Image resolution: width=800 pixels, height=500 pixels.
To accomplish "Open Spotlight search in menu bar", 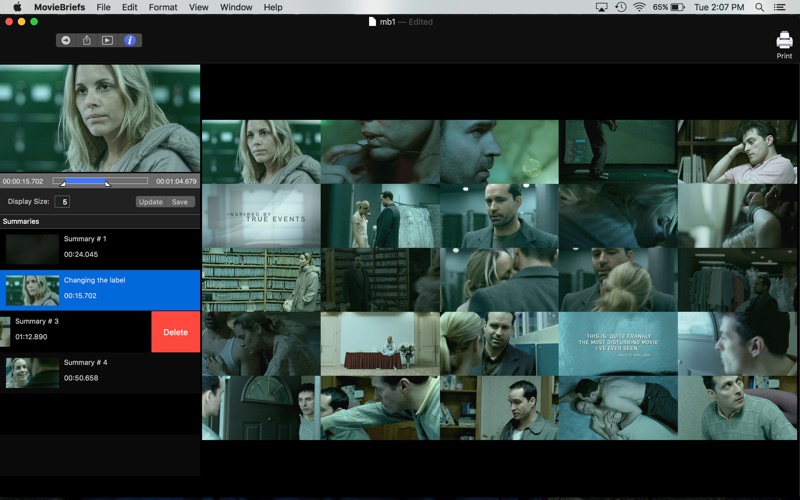I will coord(760,7).
